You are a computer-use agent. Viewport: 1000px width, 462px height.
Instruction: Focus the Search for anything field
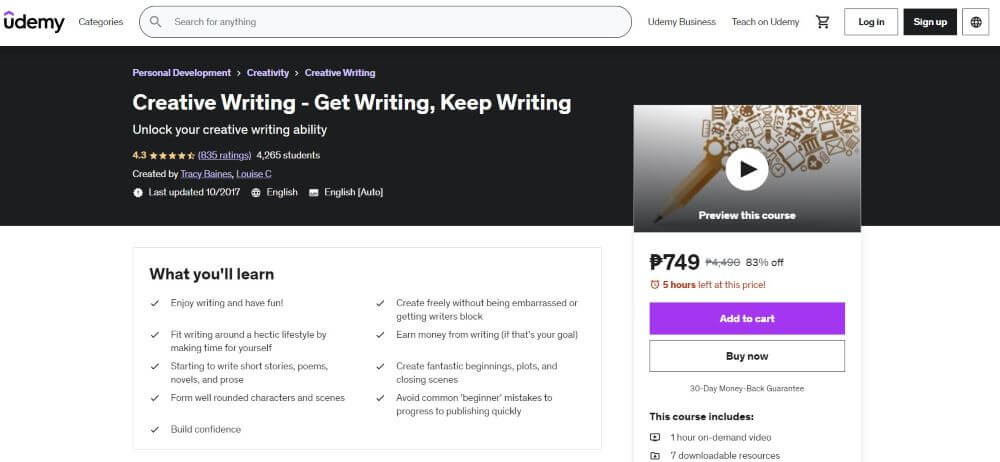point(395,22)
